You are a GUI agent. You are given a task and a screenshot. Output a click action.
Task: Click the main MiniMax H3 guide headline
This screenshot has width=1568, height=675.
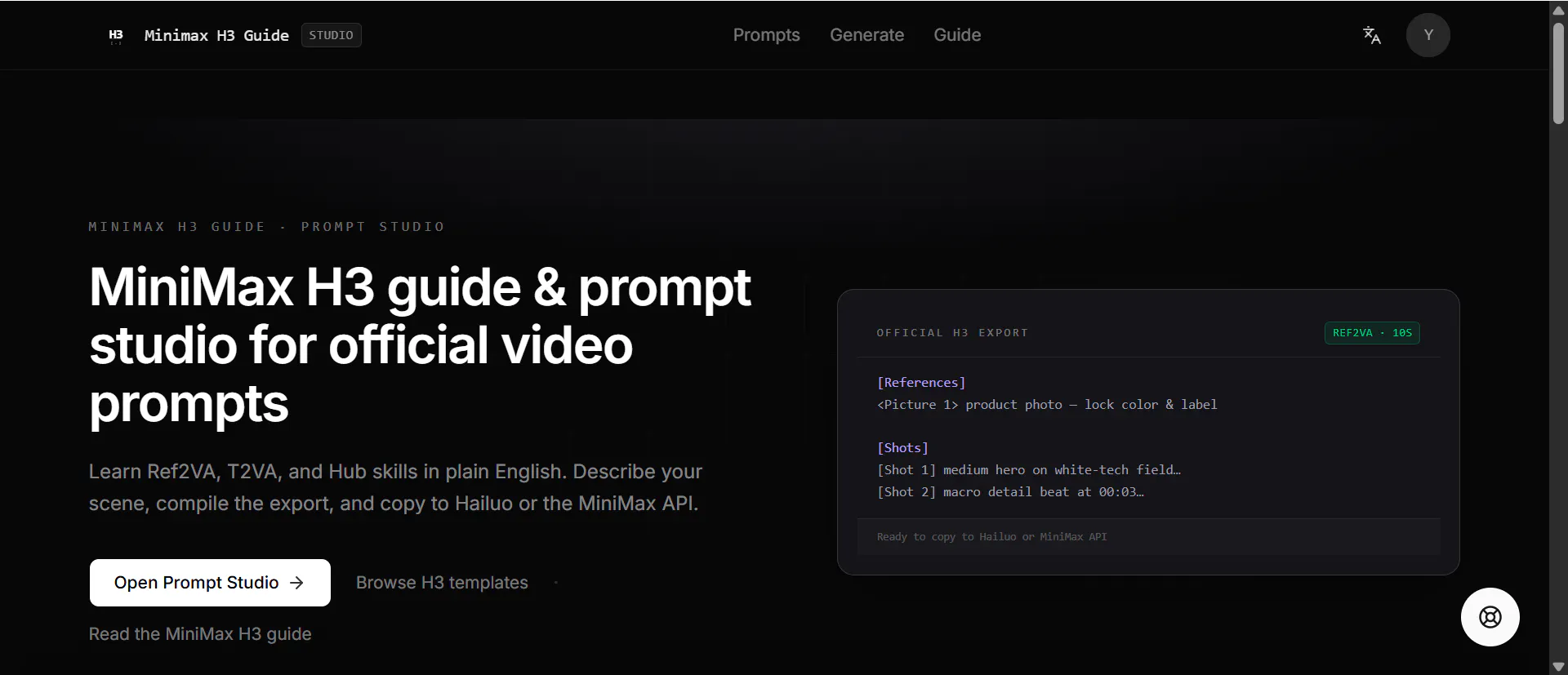(419, 345)
